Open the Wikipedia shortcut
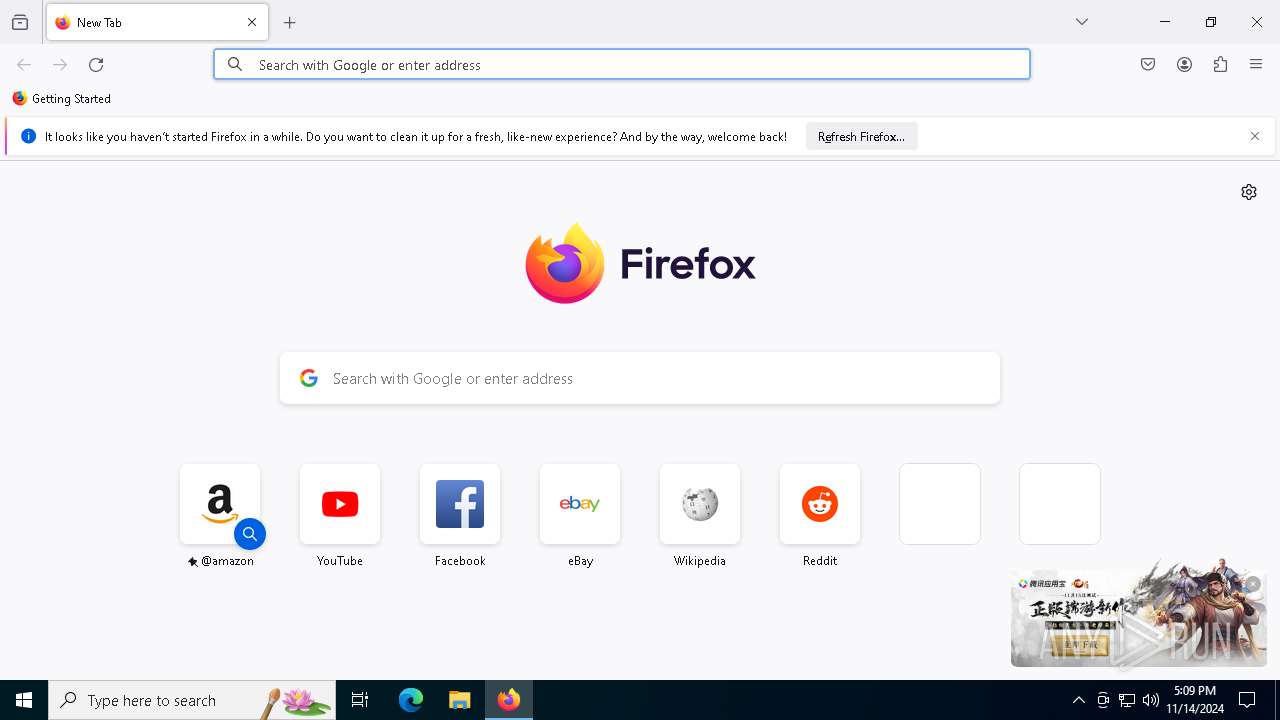Viewport: 1280px width, 720px height. coord(700,504)
